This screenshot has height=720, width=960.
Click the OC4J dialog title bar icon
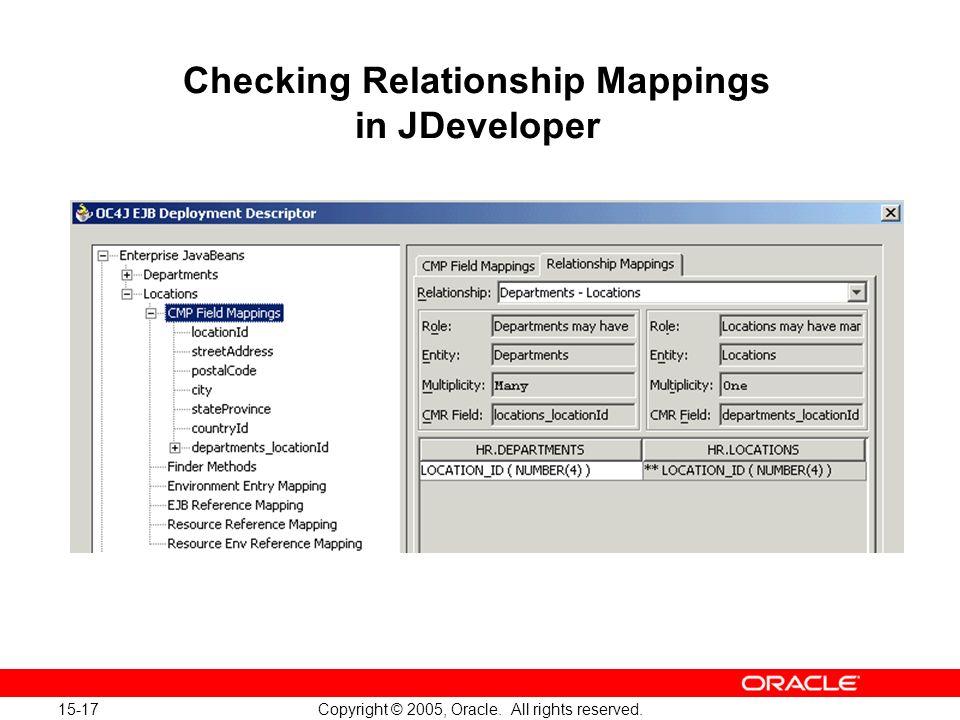pos(83,213)
